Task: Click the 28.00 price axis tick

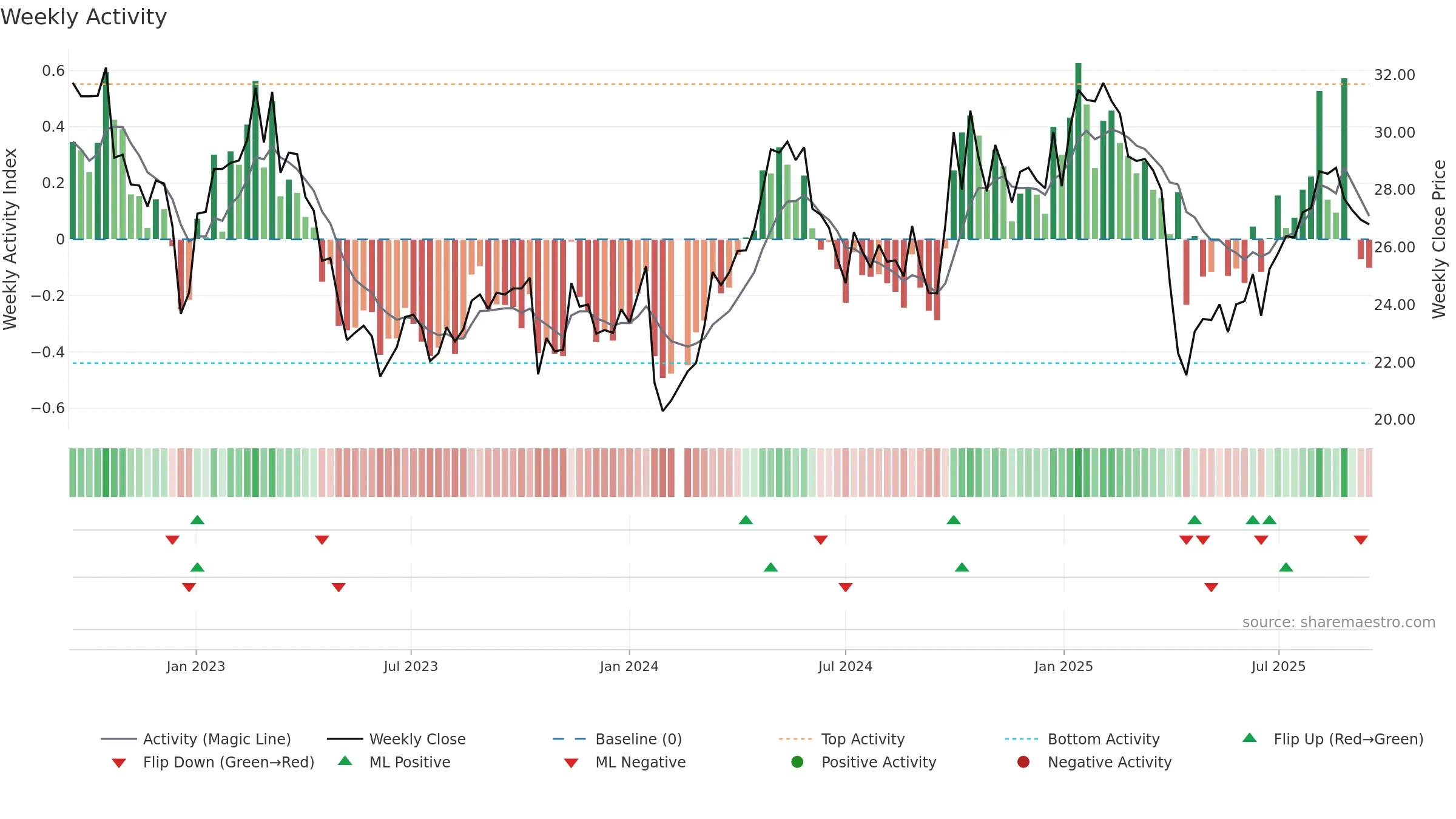Action: 1394,189
